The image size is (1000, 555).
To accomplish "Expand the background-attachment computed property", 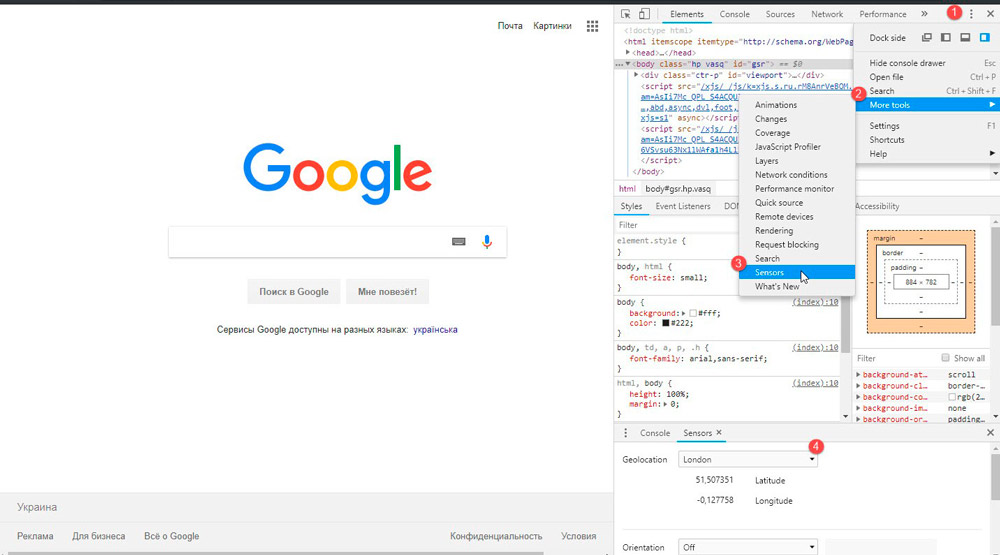I will click(x=858, y=375).
